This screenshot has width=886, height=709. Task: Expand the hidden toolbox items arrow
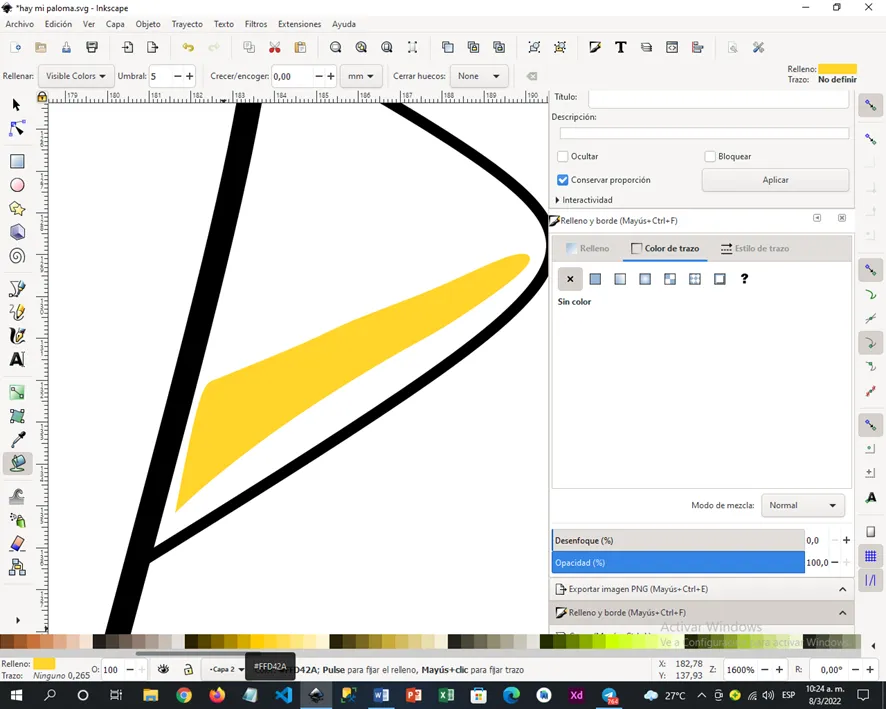click(18, 620)
